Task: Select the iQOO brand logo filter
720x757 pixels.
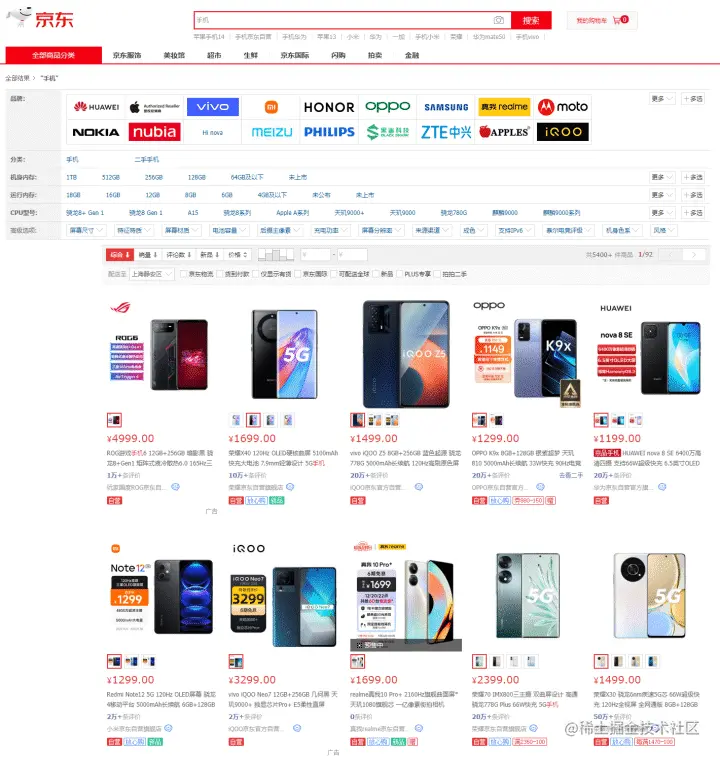Action: [563, 132]
